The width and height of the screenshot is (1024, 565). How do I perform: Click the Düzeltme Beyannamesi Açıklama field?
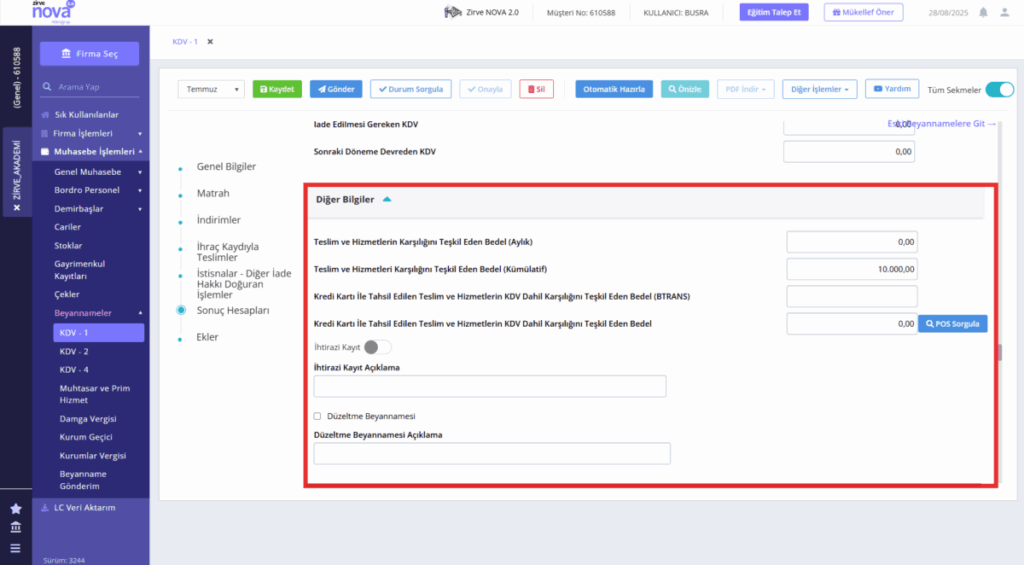[492, 453]
